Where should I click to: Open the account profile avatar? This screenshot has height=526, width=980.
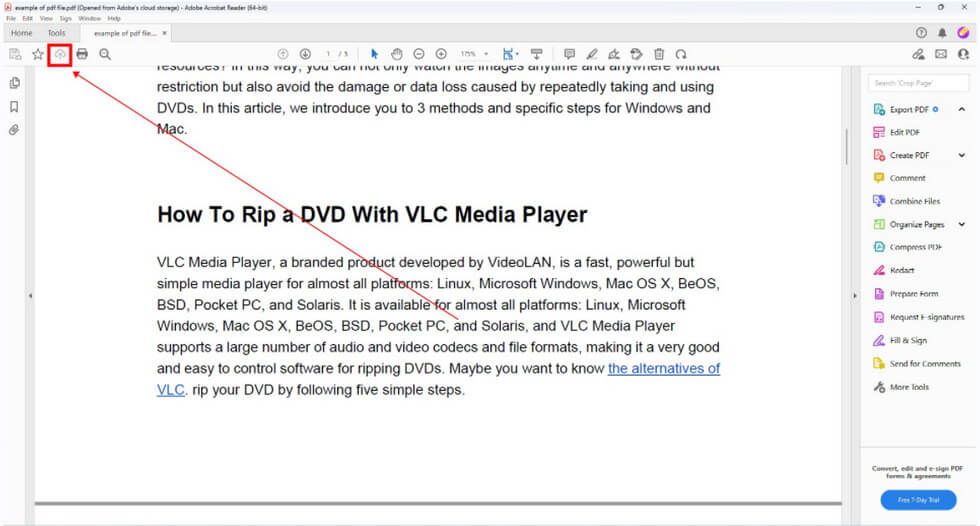tap(963, 32)
